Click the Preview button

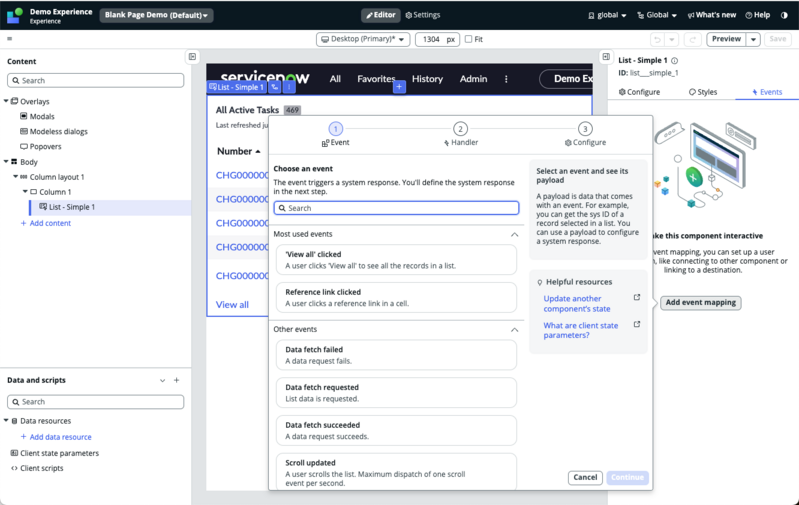726,39
